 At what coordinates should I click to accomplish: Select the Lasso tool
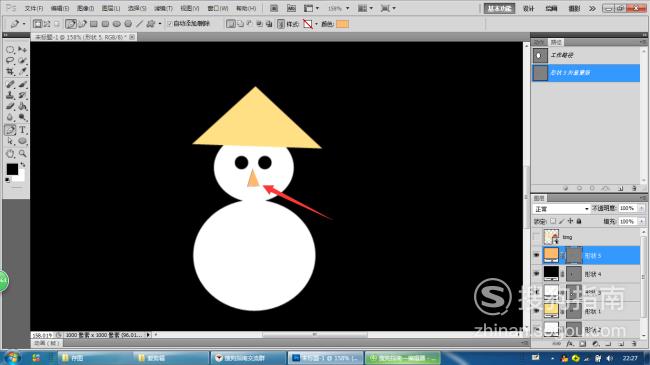pos(10,61)
